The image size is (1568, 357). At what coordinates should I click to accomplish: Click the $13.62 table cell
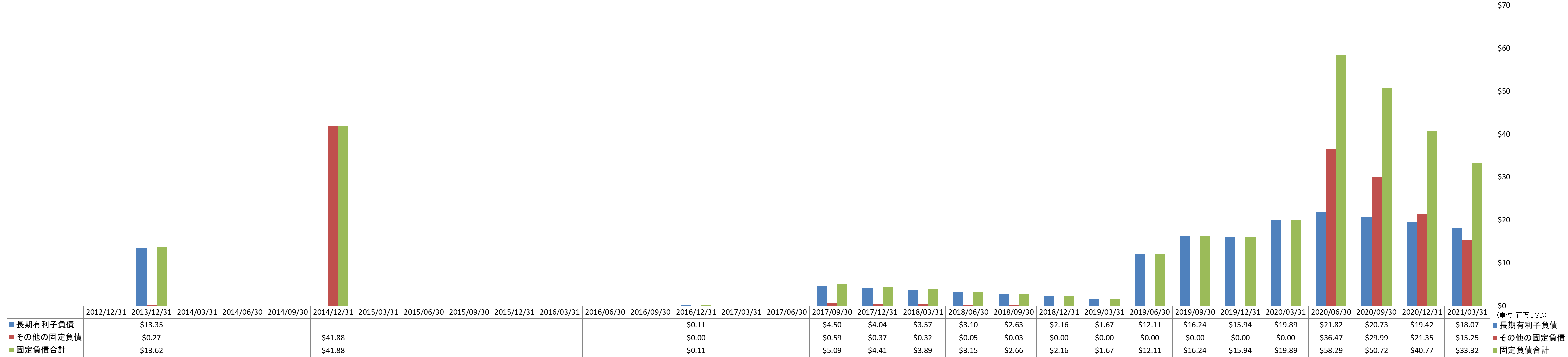coord(152,350)
